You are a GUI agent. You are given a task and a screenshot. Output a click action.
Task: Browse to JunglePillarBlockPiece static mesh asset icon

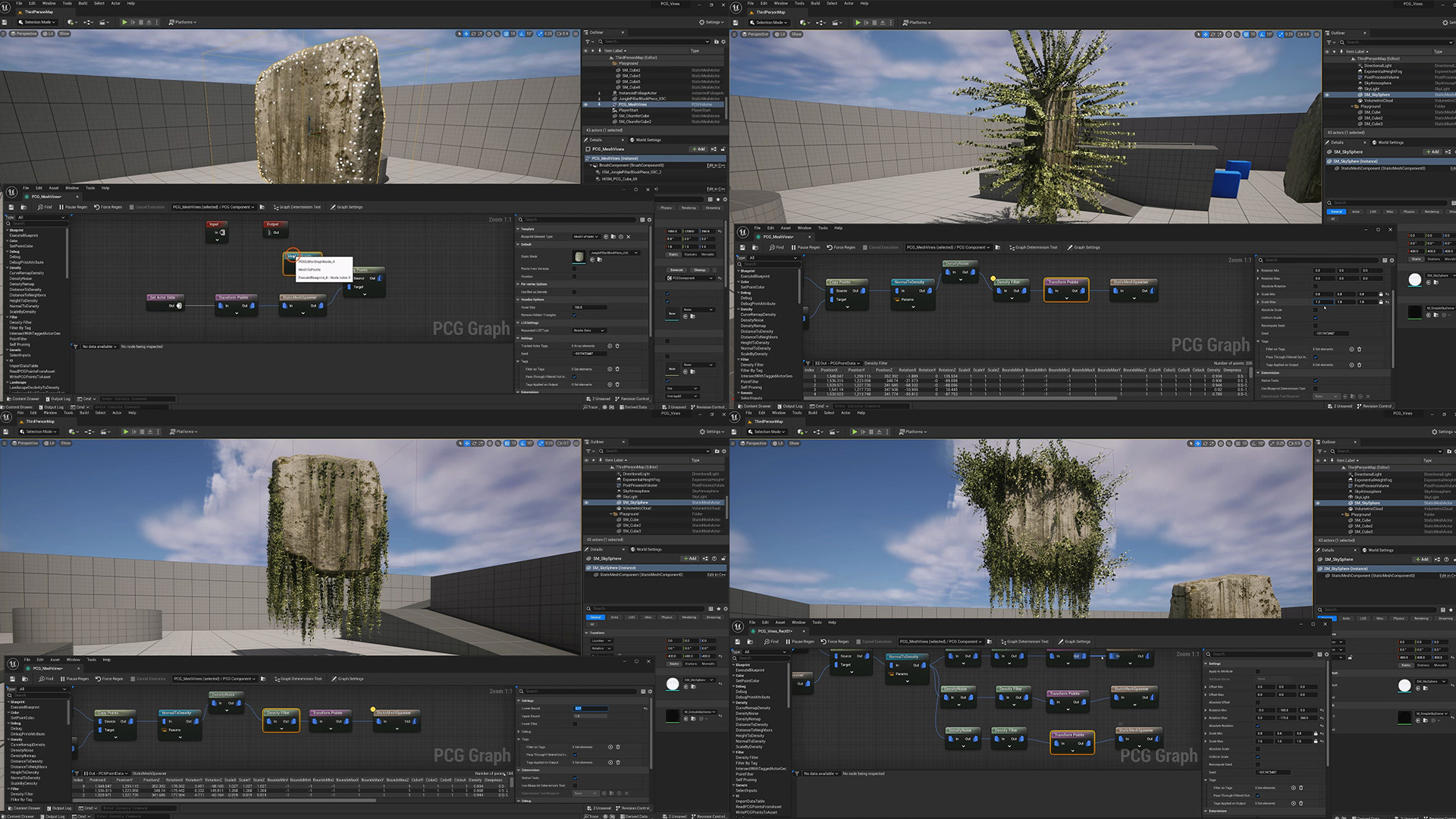pos(599,259)
